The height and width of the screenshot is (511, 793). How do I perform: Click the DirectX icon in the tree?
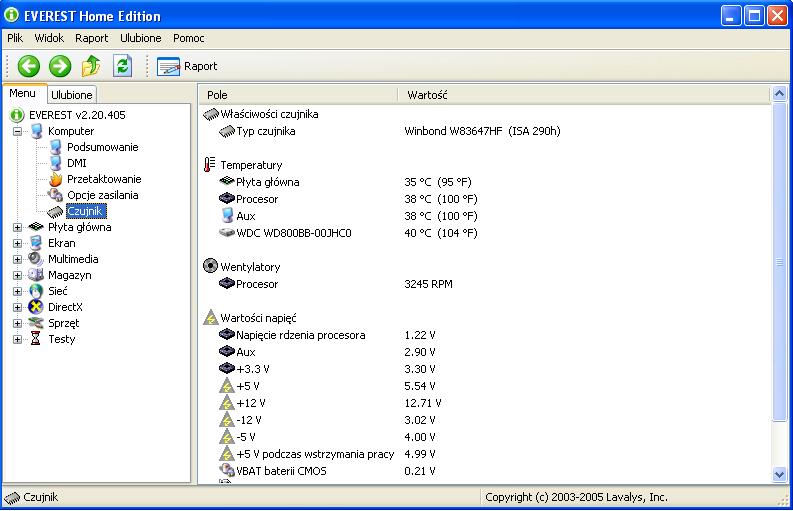click(x=36, y=307)
